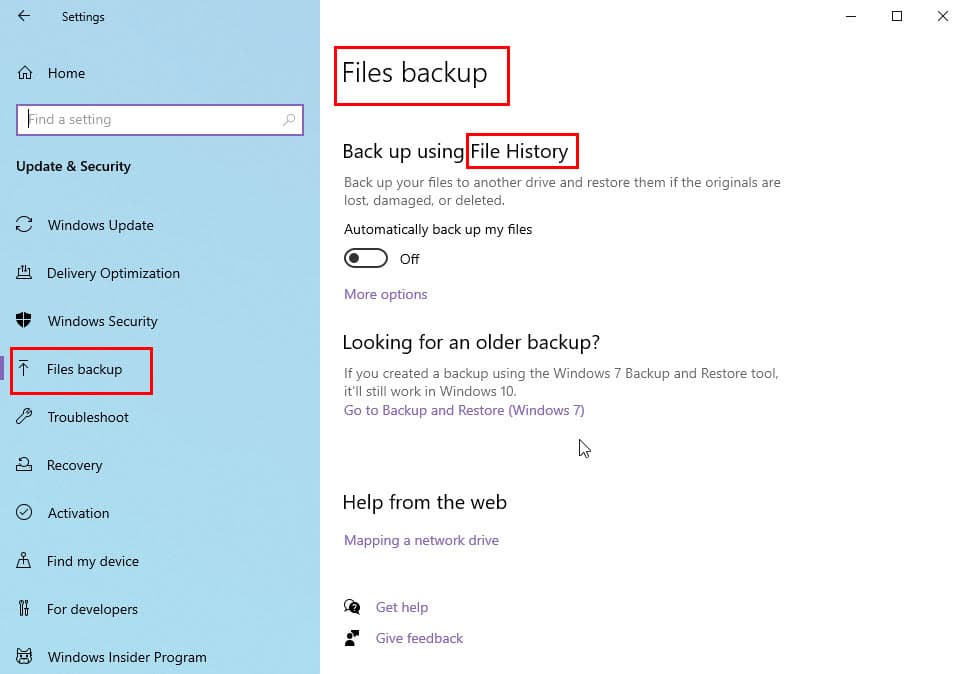Click the Windows Update refresh icon
This screenshot has height=674, width=966.
(x=24, y=224)
